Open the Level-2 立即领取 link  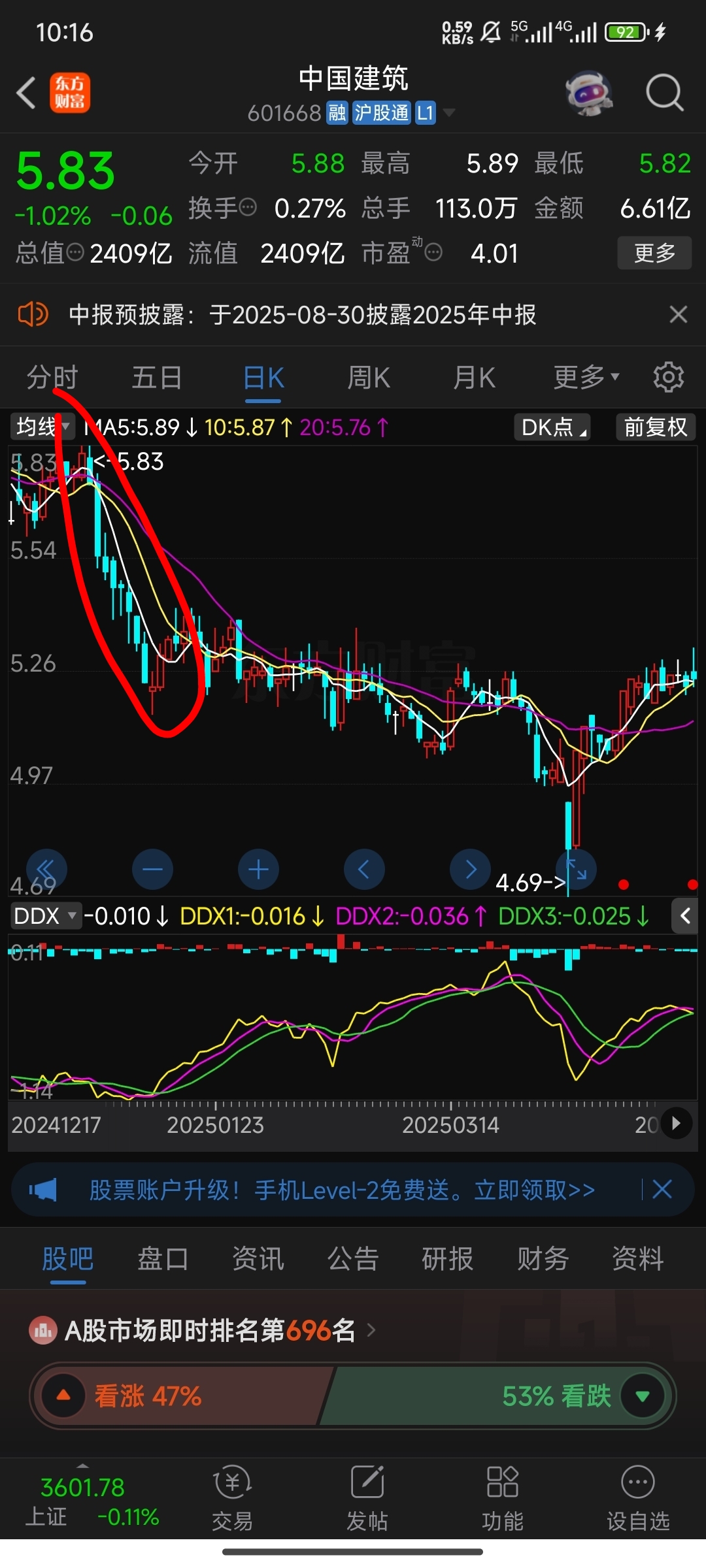coord(535,1190)
